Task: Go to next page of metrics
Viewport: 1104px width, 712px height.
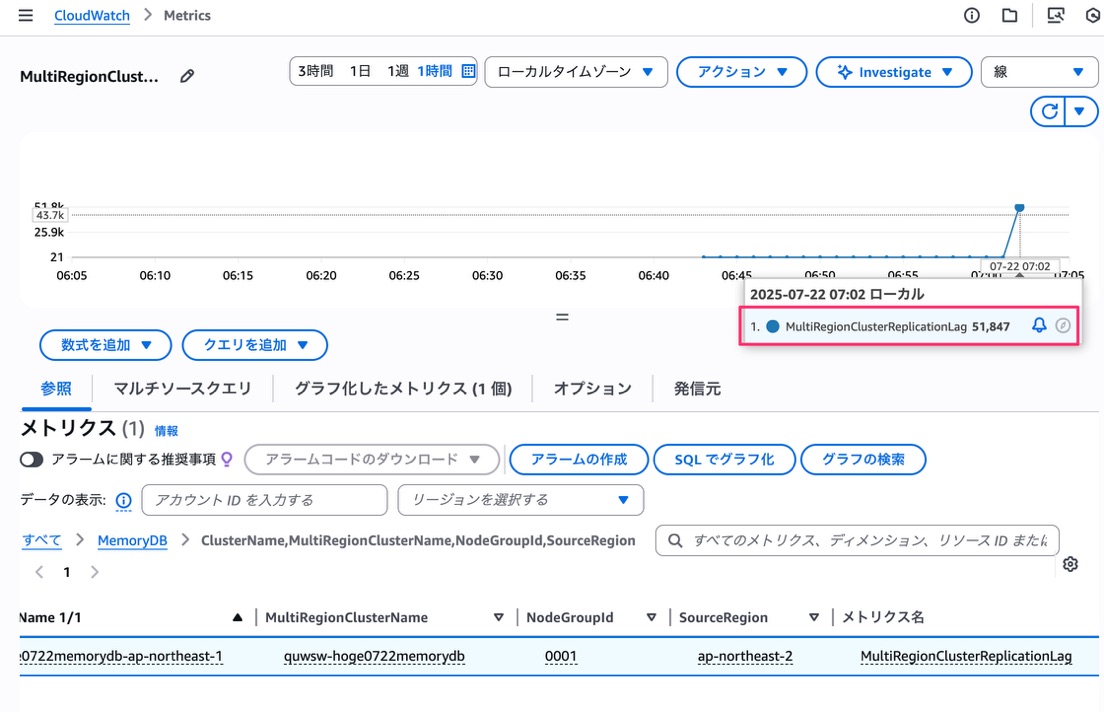Action: (94, 572)
